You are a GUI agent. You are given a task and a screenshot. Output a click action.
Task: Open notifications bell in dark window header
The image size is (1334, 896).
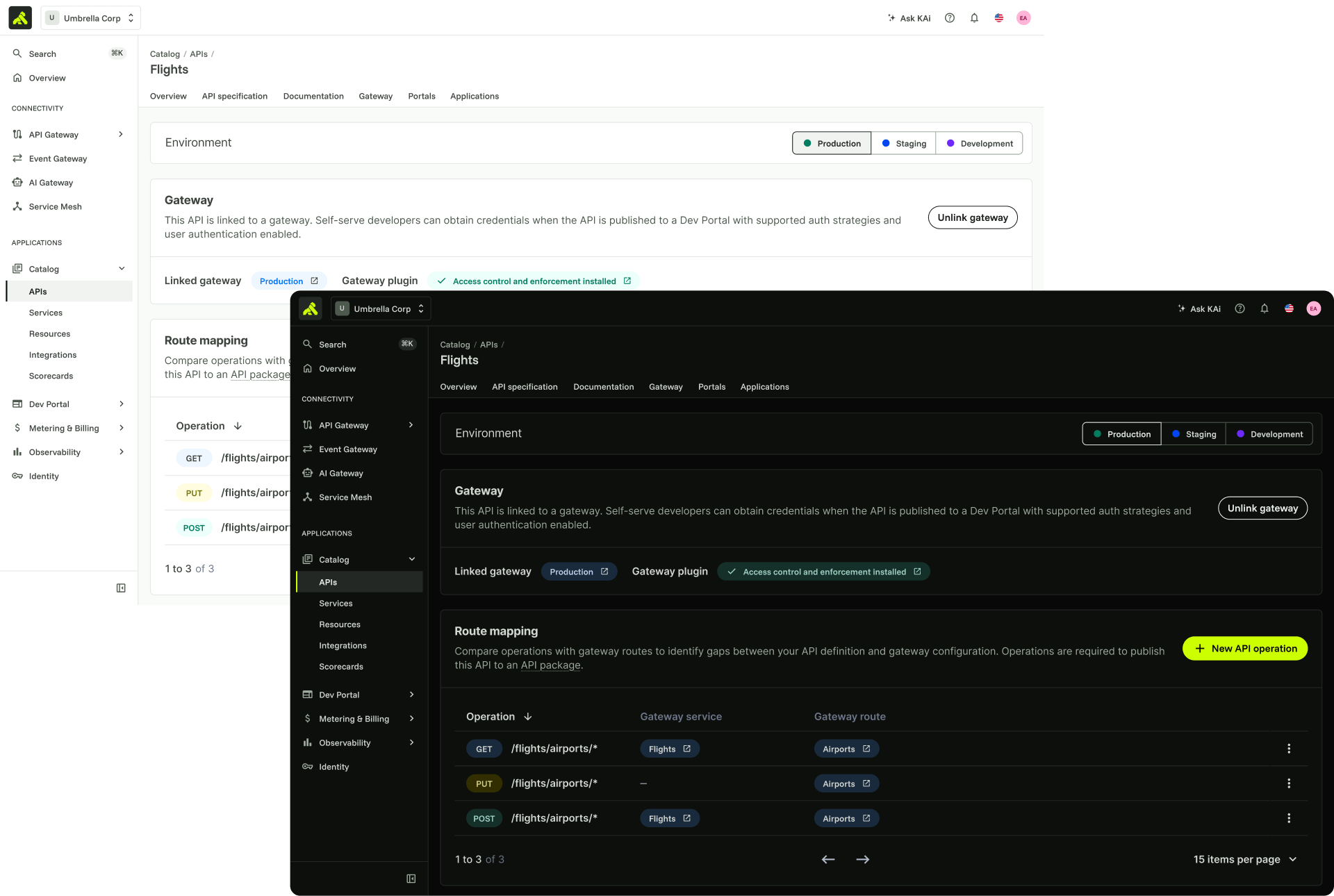(1265, 308)
